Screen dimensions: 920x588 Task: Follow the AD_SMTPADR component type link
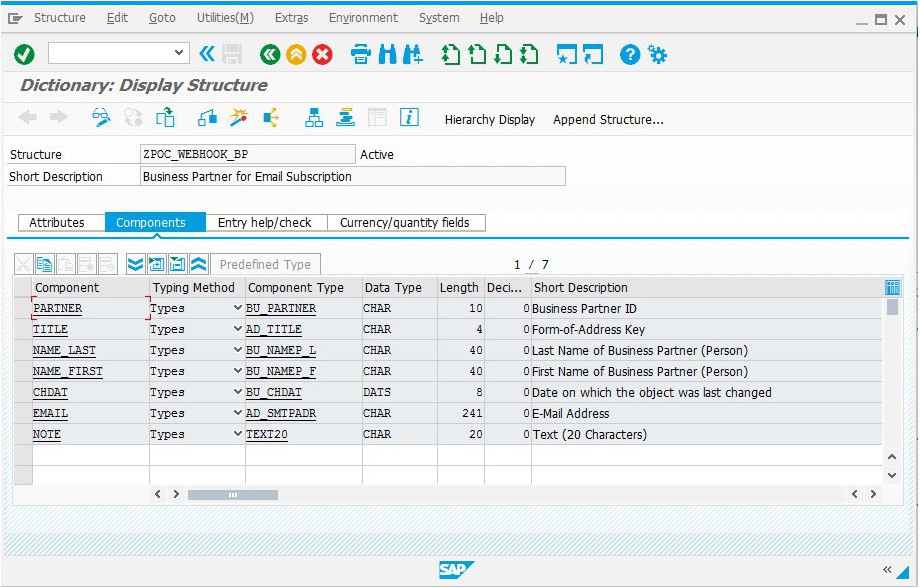[281, 414]
